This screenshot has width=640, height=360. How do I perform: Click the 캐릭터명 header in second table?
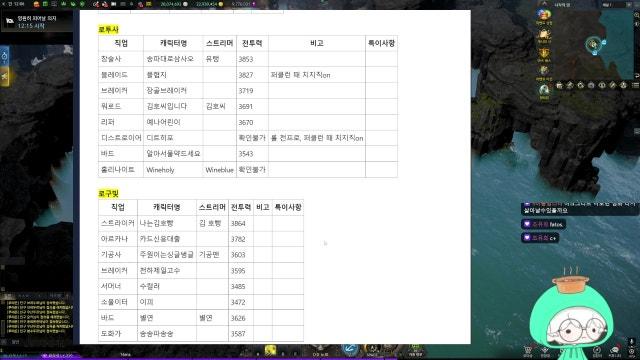167,207
